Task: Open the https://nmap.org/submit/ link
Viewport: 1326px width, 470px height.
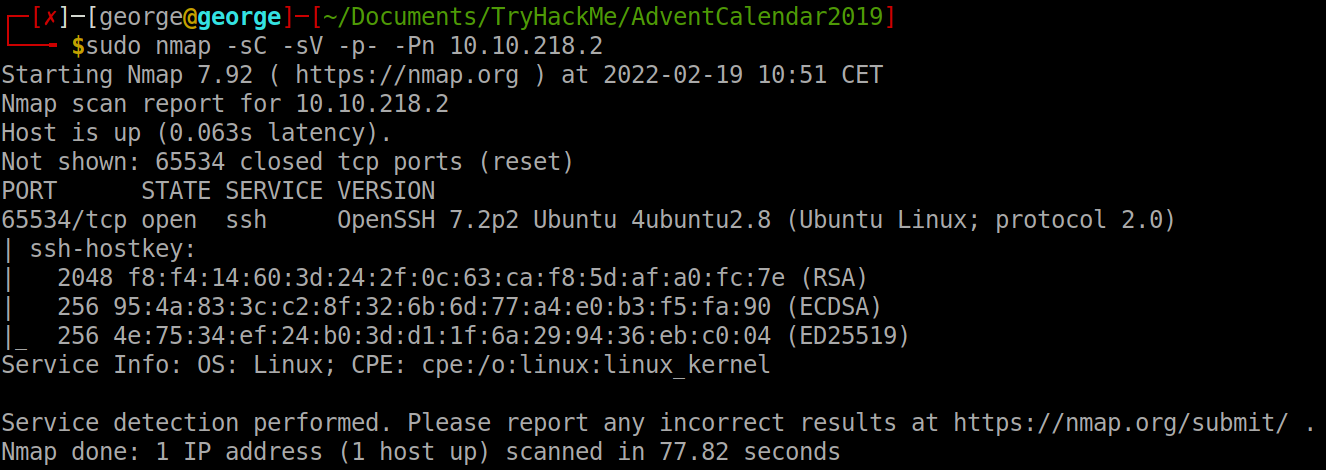Action: coord(1120,422)
